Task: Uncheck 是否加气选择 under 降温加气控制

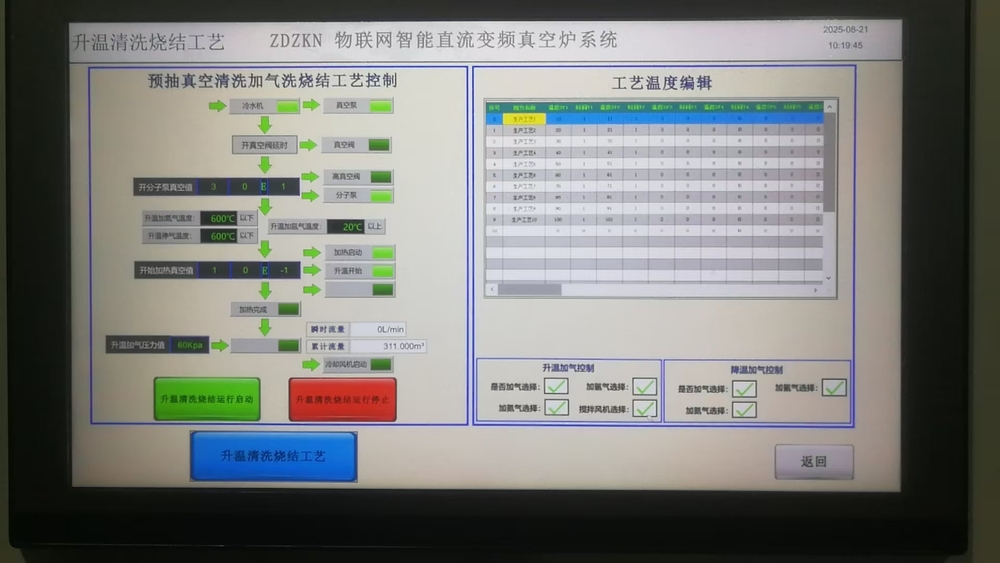Action: click(x=743, y=389)
